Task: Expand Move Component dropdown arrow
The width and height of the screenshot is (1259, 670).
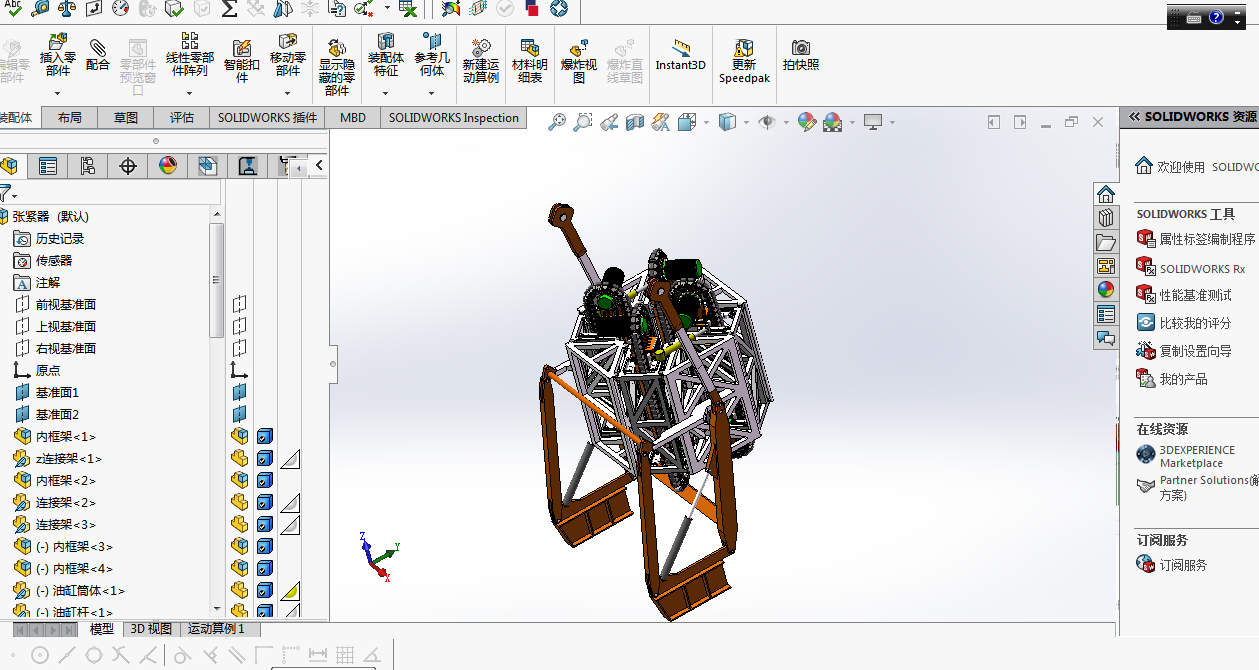Action: 288,93
